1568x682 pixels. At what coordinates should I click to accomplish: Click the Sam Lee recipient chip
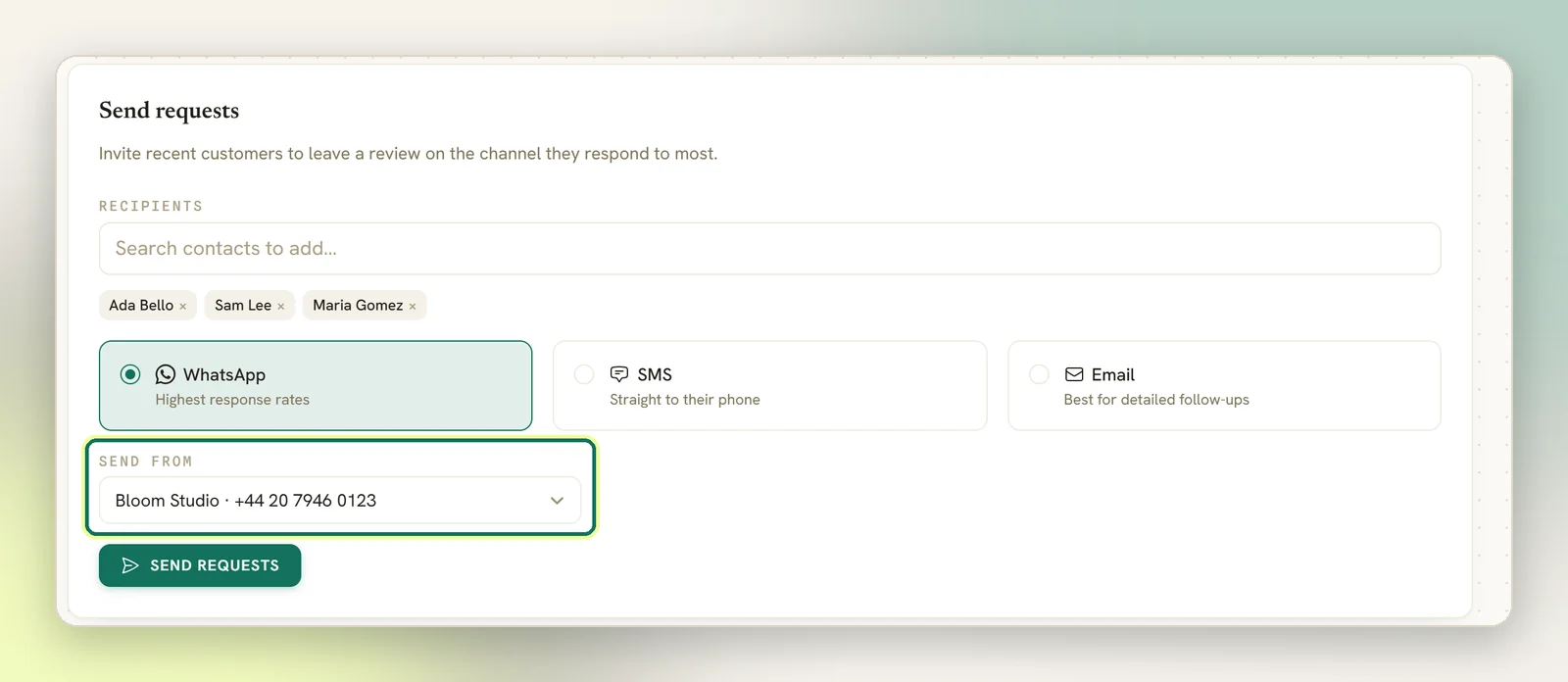[250, 306]
